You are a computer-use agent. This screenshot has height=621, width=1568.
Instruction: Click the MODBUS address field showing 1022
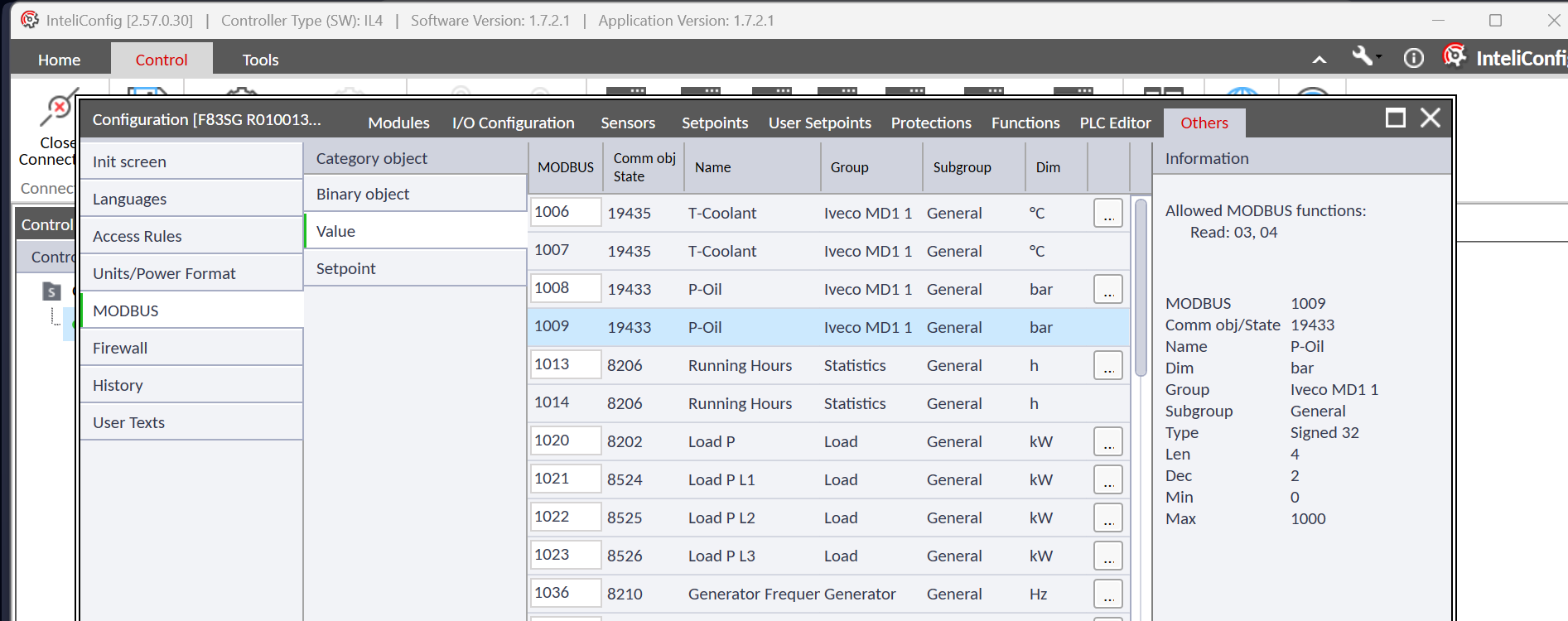tap(566, 517)
